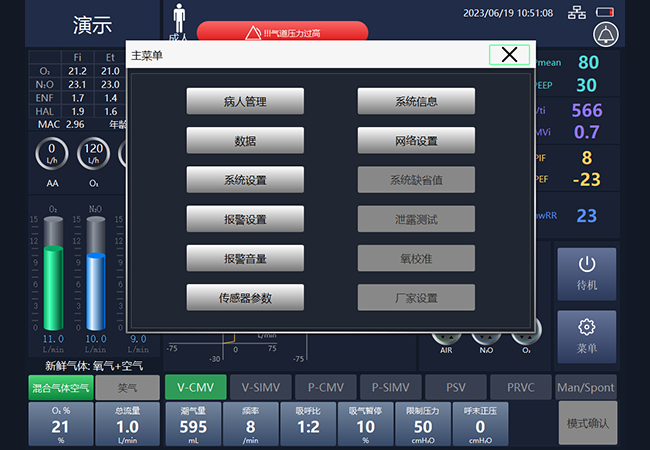Switch to PRVC ventilation mode
This screenshot has width=650, height=450.
(x=520, y=388)
